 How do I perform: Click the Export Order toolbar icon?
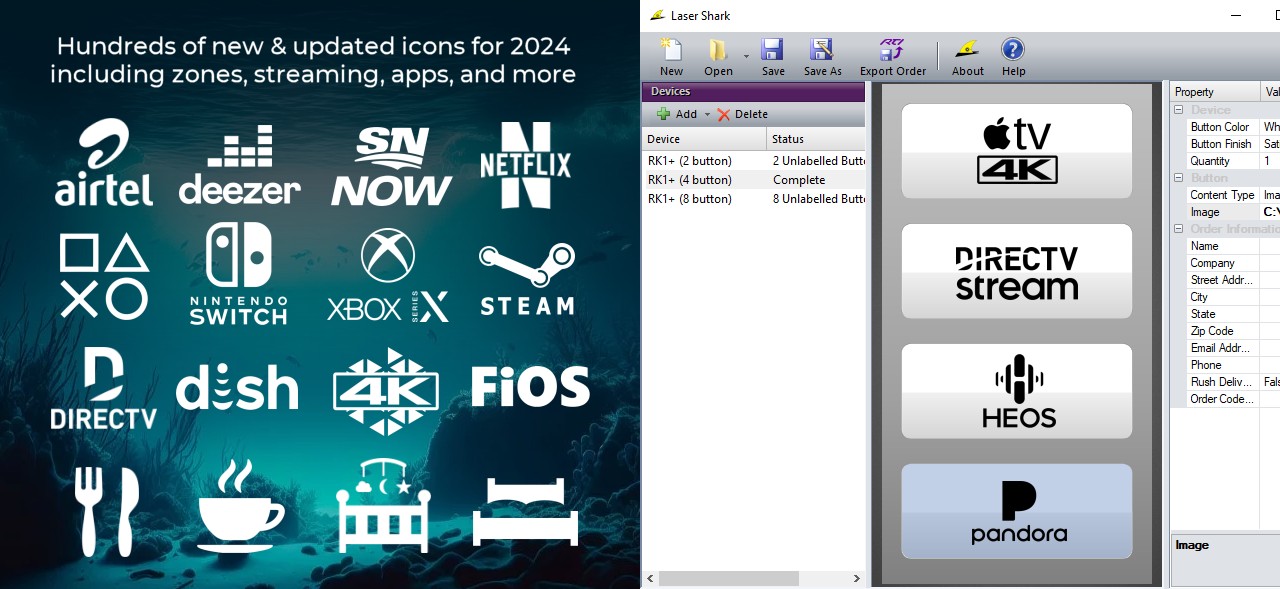coord(892,57)
